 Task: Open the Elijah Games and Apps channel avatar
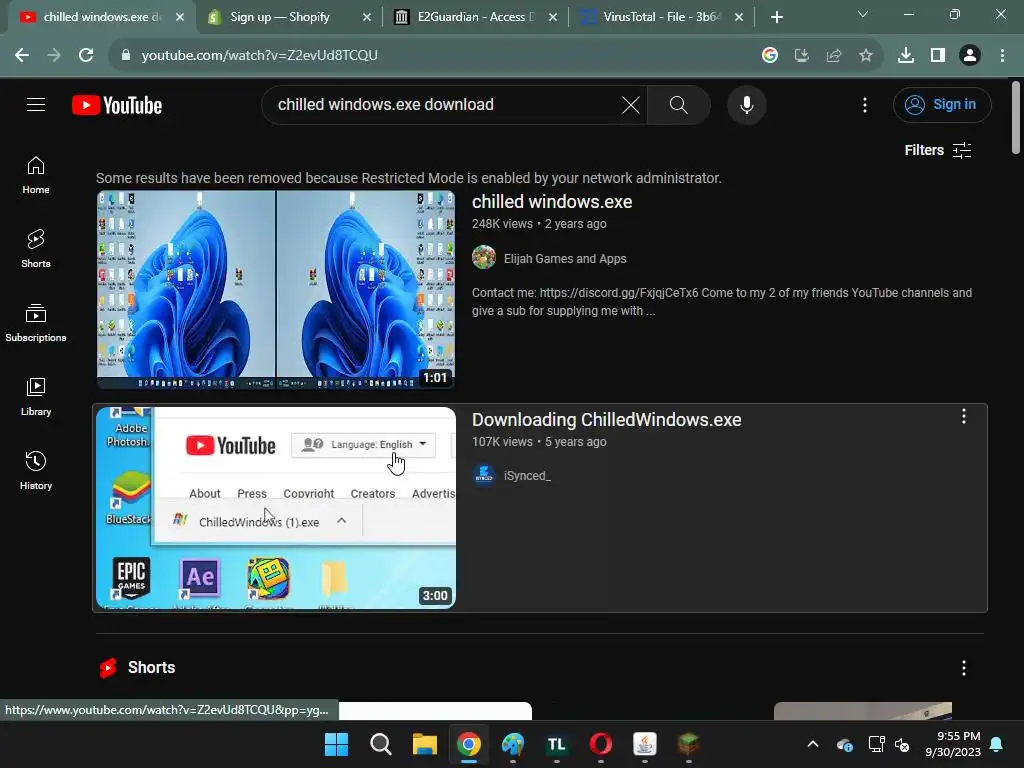(484, 257)
